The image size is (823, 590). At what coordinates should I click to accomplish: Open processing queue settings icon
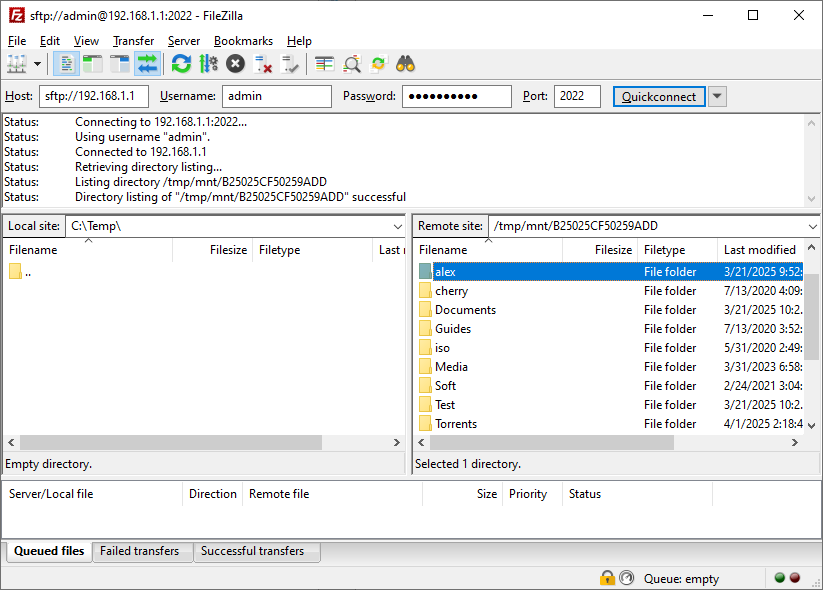click(x=208, y=64)
